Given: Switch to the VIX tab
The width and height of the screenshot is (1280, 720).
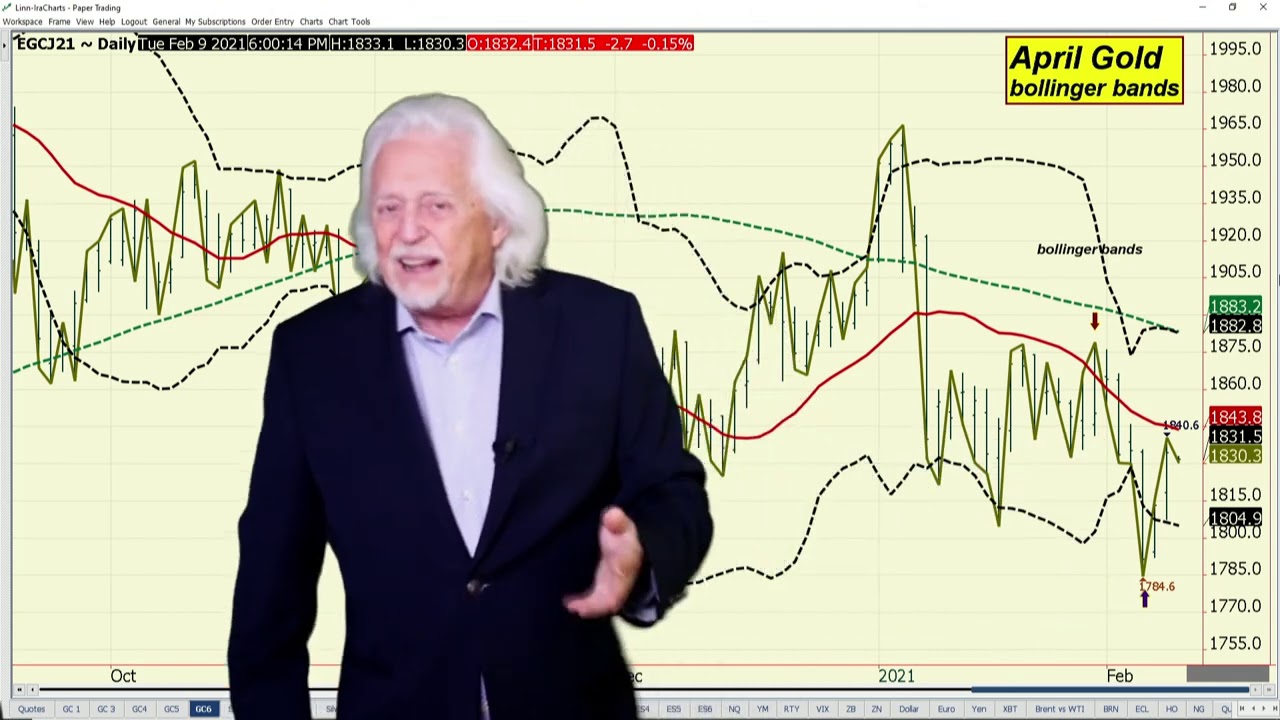Looking at the screenshot, I should 822,709.
